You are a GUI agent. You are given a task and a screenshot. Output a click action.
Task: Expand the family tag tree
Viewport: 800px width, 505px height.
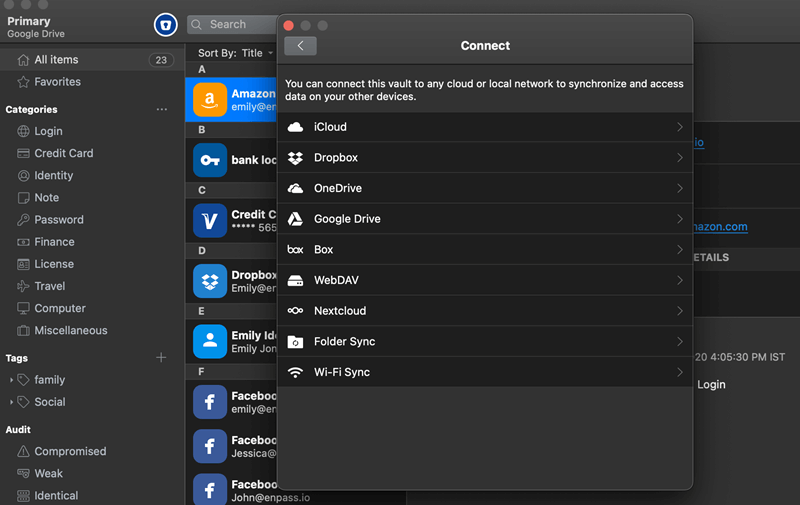pyautogui.click(x=12, y=380)
